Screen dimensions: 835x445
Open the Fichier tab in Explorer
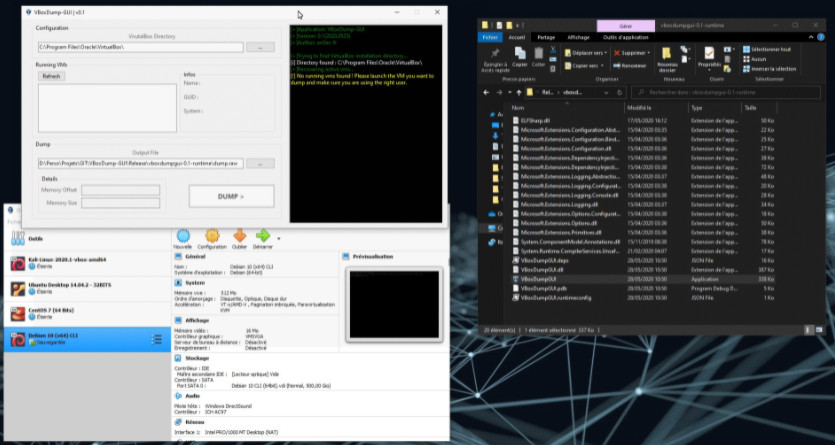tap(490, 37)
